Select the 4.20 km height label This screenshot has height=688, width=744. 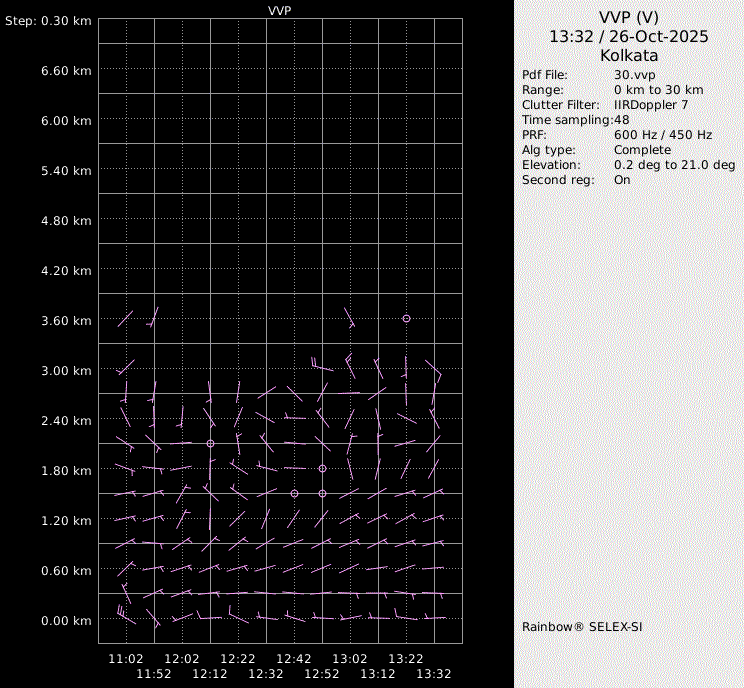(x=66, y=271)
